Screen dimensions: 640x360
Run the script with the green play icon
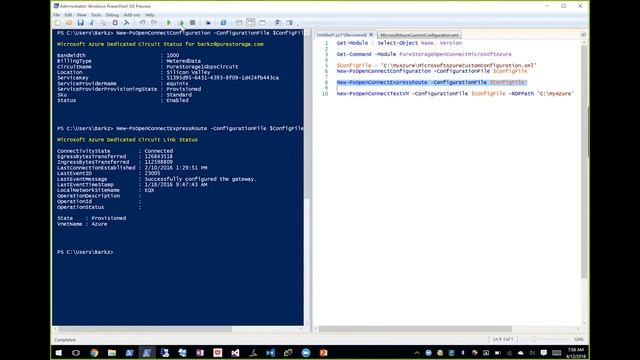169,23
